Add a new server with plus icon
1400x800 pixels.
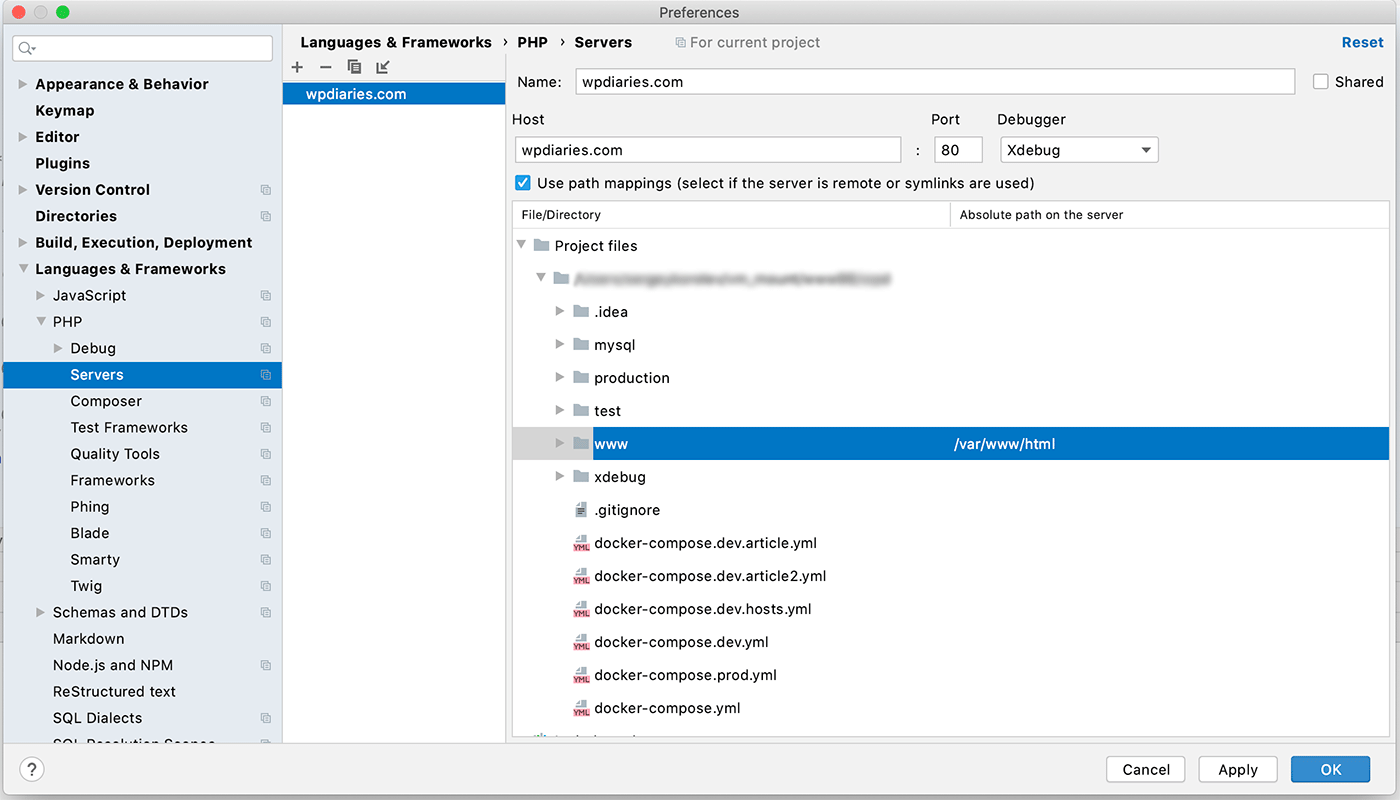tap(297, 67)
